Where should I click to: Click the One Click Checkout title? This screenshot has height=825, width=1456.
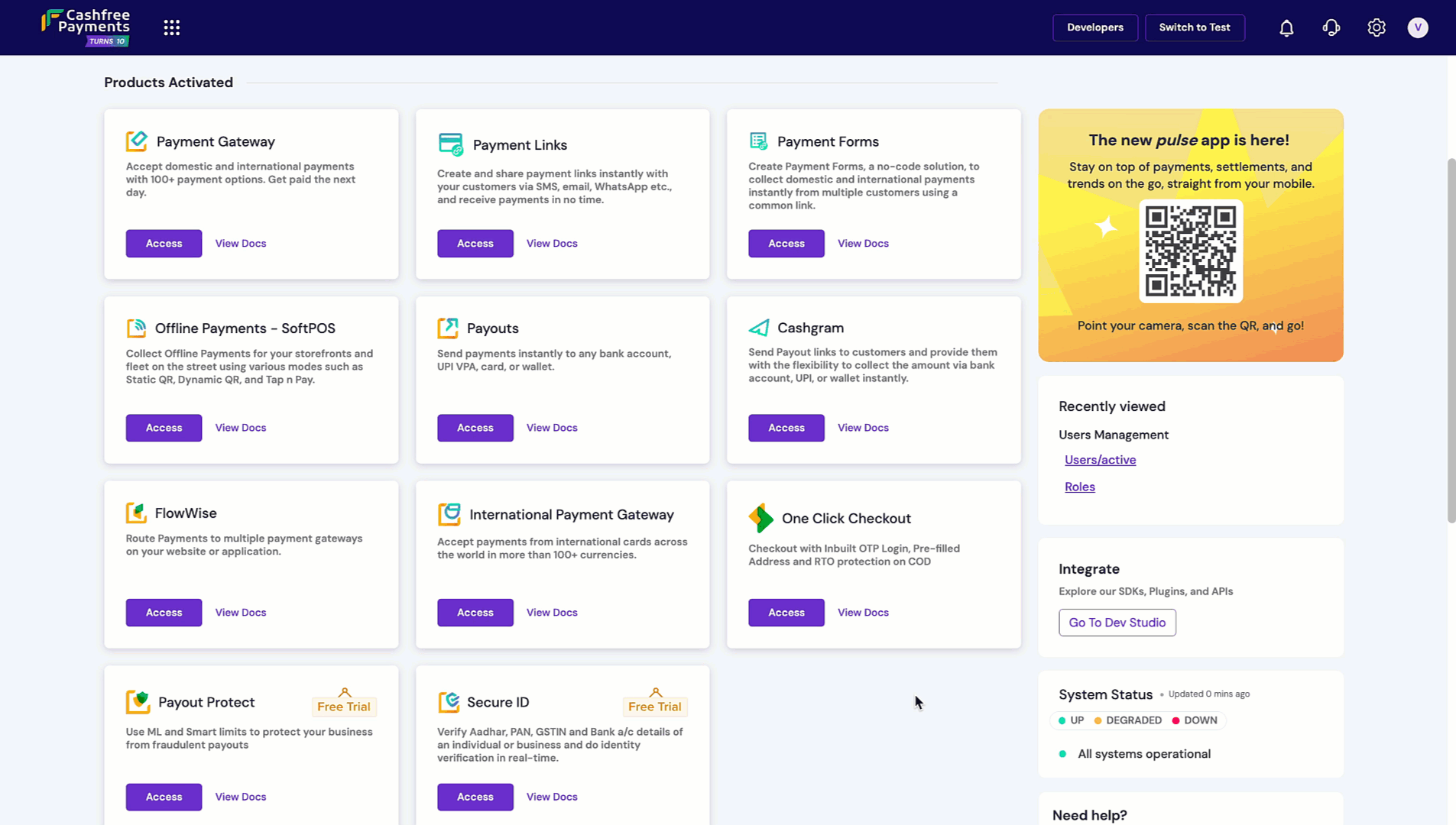[x=846, y=519]
